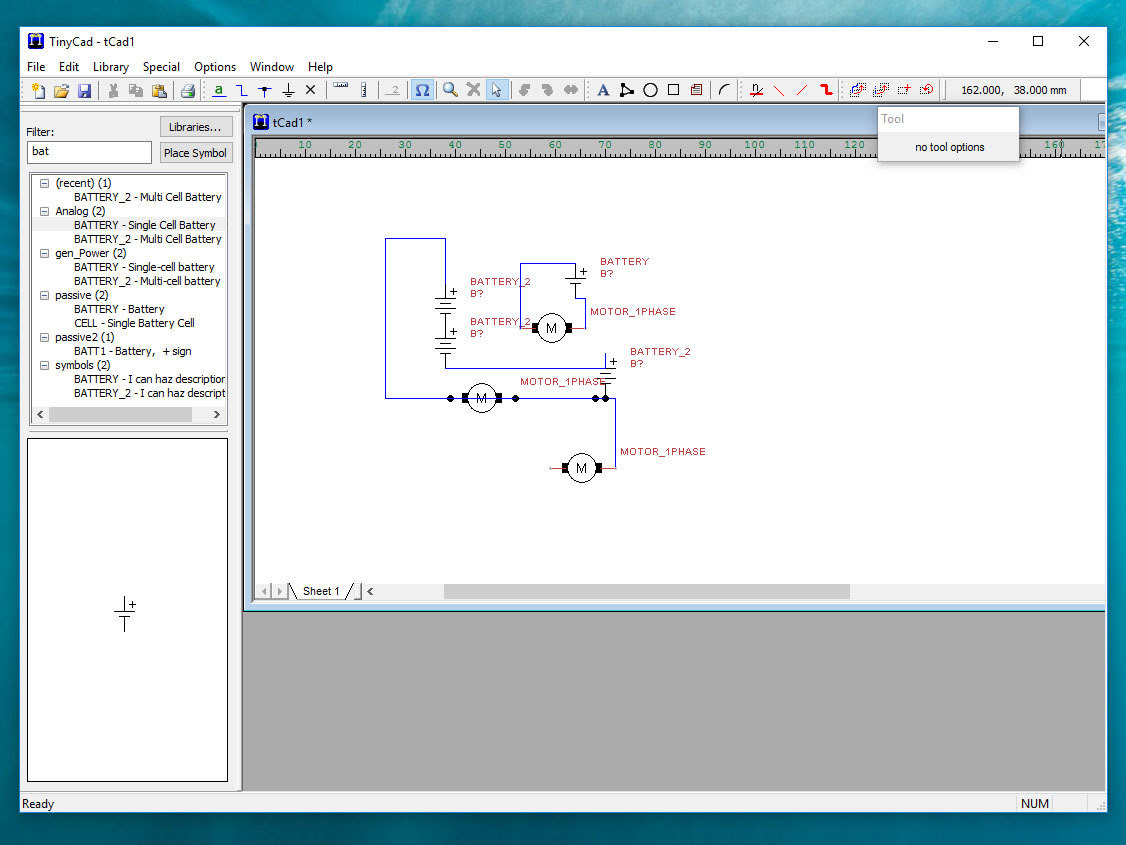Viewport: 1126px width, 845px height.
Task: Select the Rectangle drawing tool
Action: coord(673,90)
